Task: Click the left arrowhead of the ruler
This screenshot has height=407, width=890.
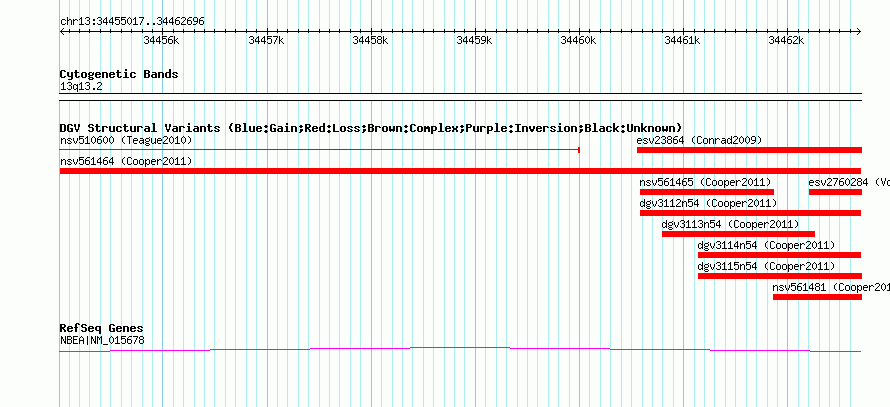Action: [x=62, y=32]
